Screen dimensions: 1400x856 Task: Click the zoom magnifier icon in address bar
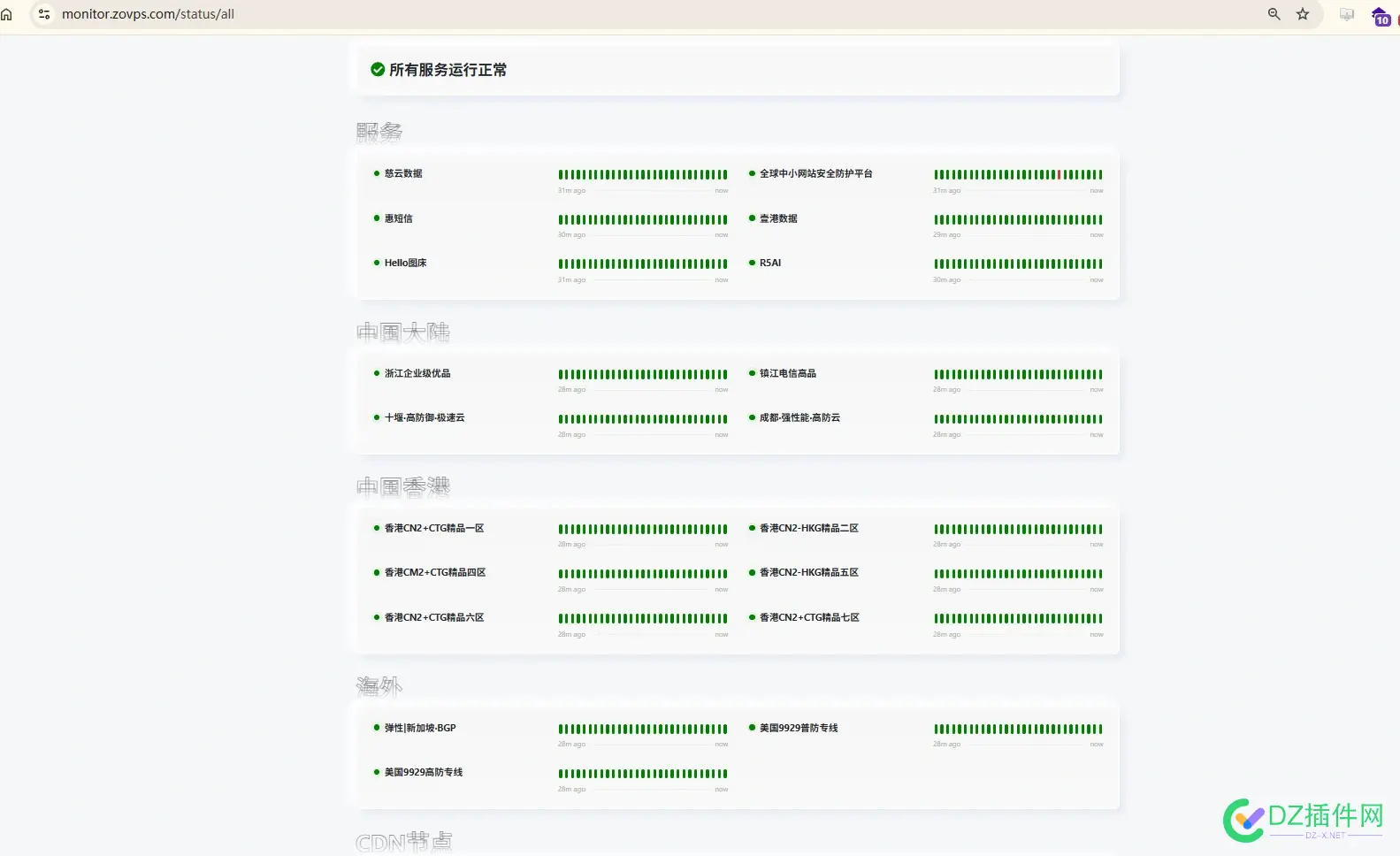(1274, 14)
